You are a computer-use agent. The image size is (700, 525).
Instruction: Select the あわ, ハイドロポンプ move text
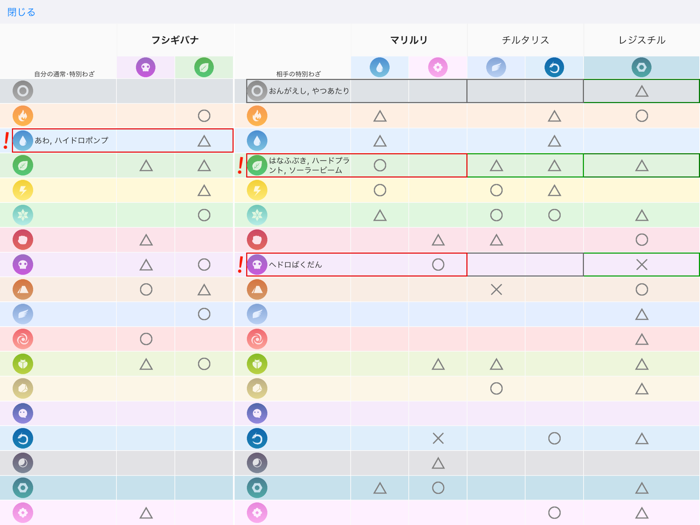click(72, 140)
